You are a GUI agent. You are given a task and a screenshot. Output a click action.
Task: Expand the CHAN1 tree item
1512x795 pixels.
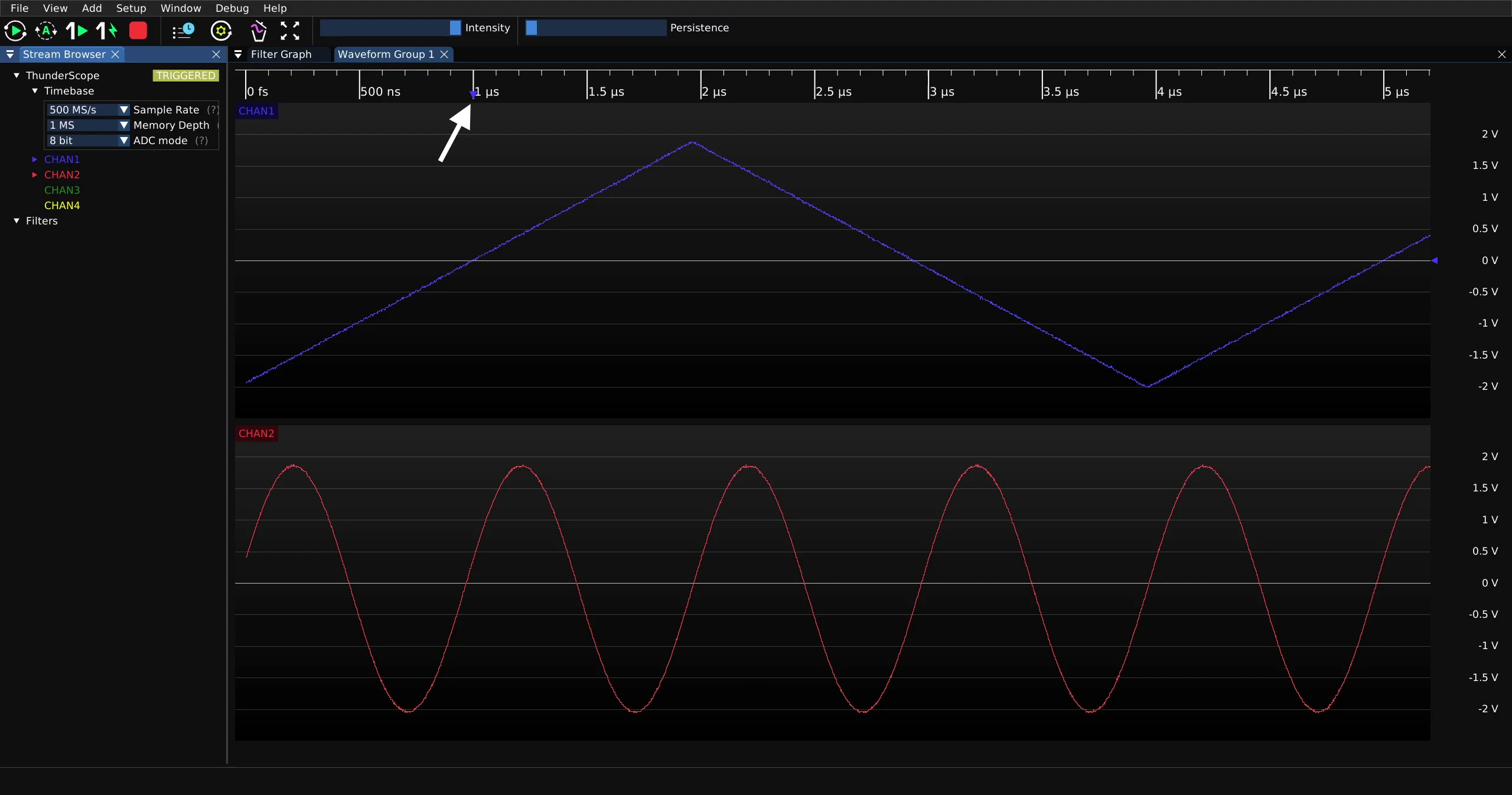point(35,159)
